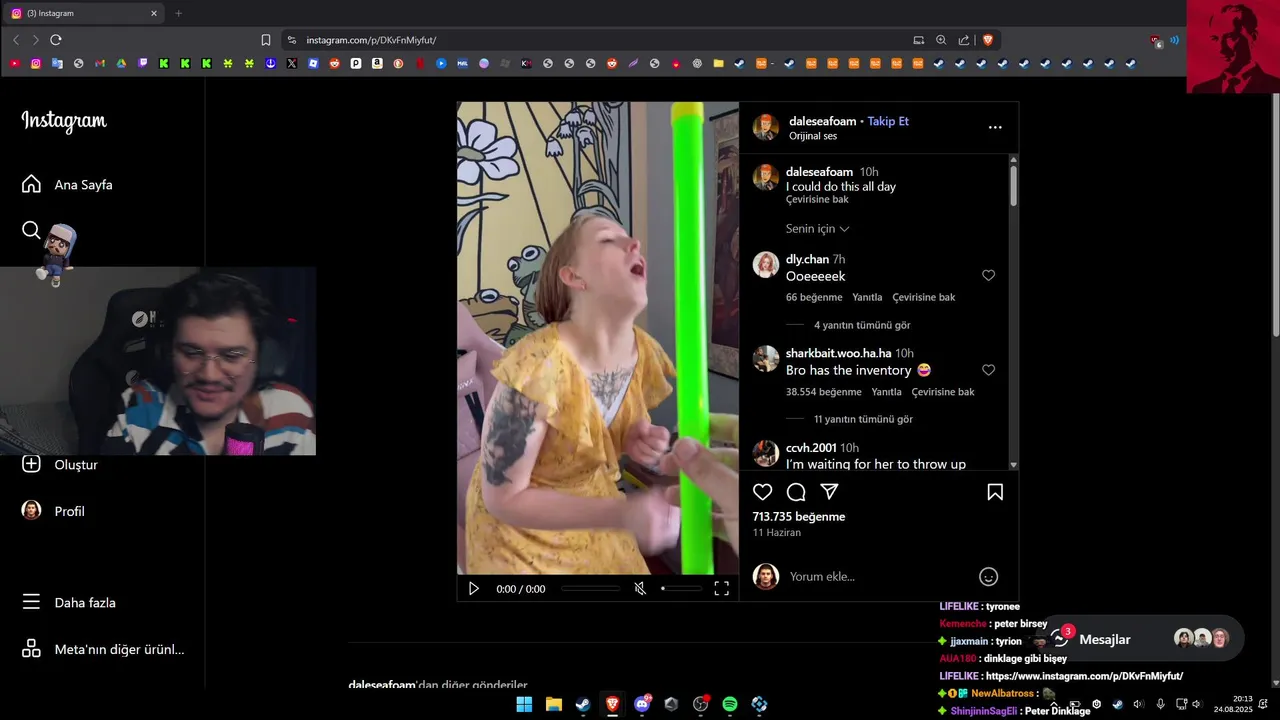The image size is (1280, 720).
Task: Close the Instagram browser tab
Action: click(x=154, y=14)
